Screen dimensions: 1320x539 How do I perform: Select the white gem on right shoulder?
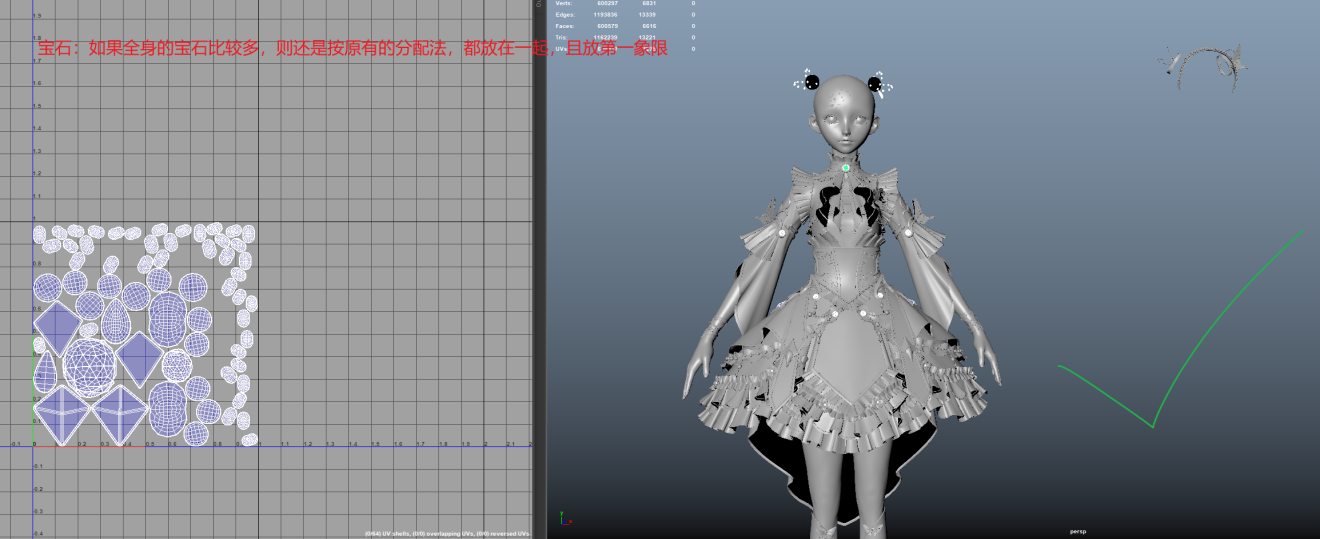click(908, 233)
